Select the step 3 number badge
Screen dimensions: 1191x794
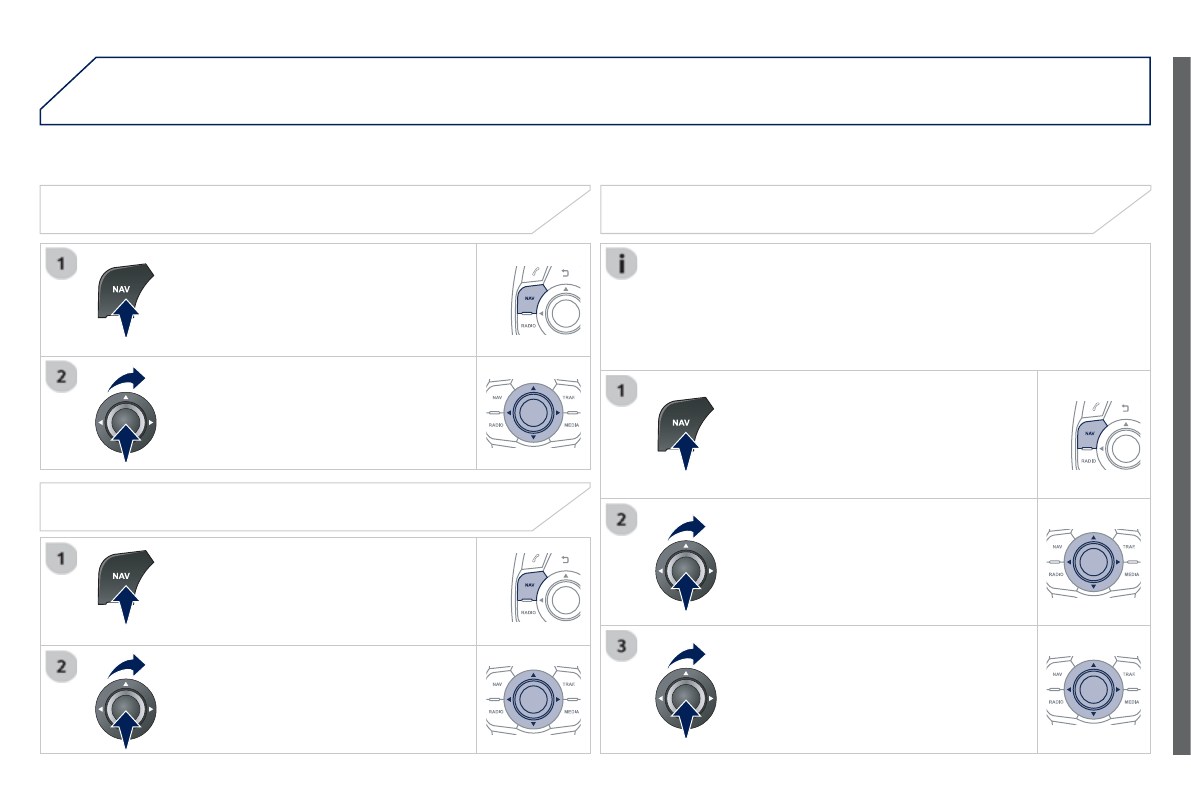tap(623, 647)
